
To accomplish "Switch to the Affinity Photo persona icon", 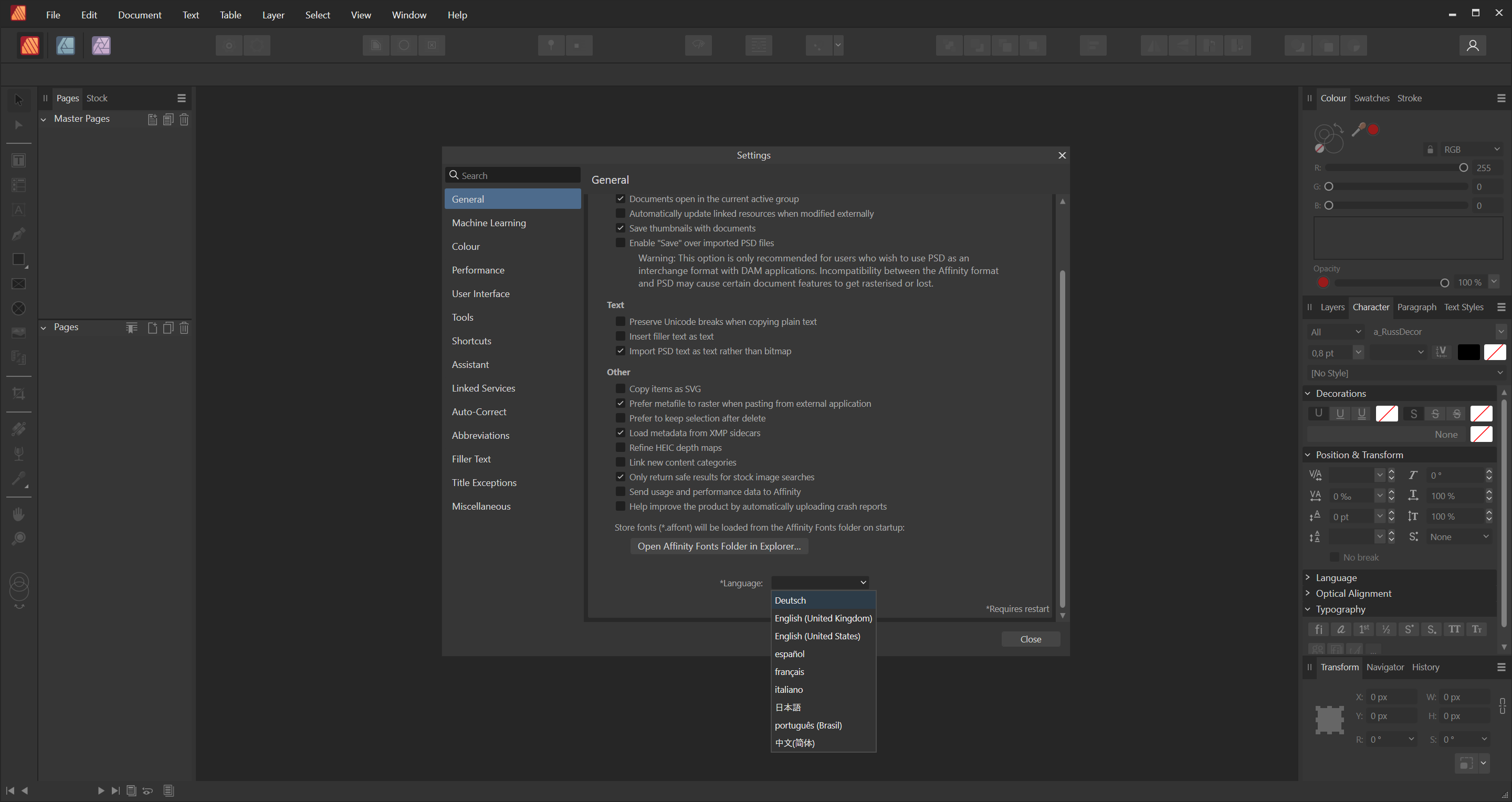I will (101, 45).
